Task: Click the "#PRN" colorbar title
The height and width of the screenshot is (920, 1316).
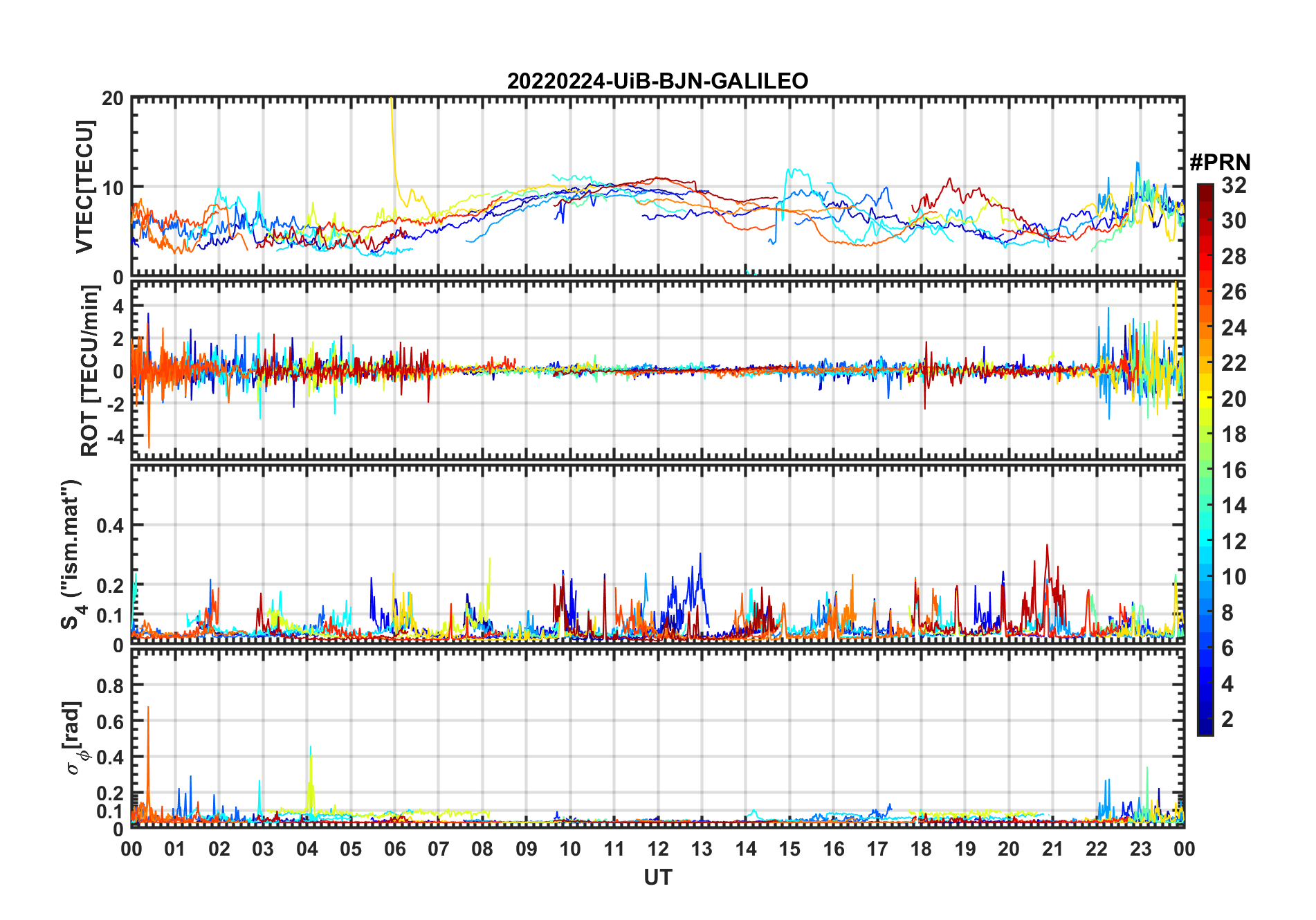Action: tap(1220, 163)
